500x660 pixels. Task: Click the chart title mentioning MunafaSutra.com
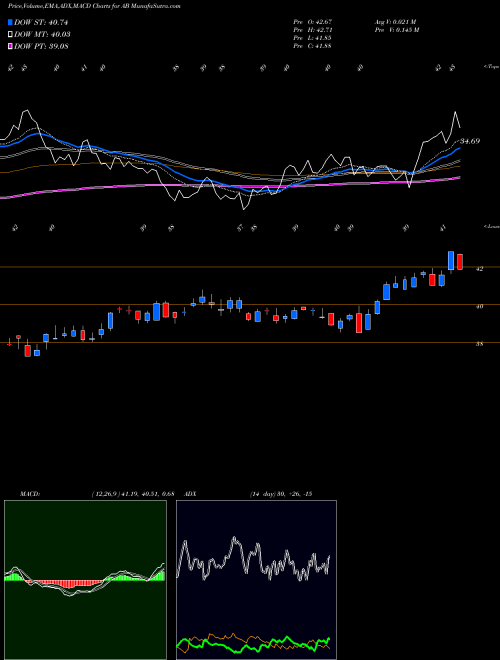click(94, 7)
